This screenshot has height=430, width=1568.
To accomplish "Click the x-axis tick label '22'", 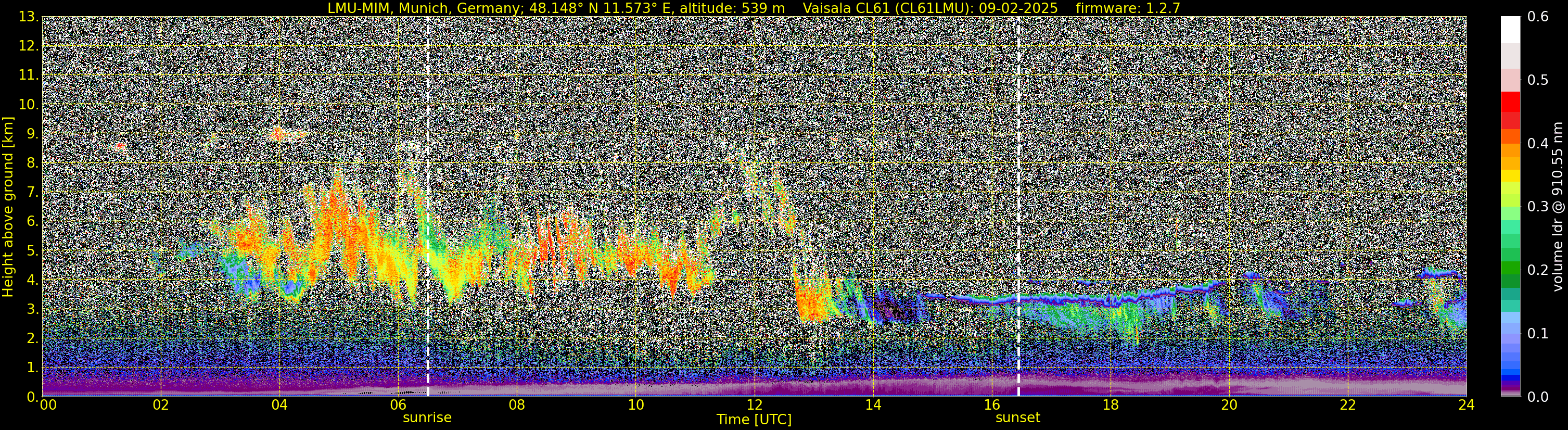I will pyautogui.click(x=1348, y=405).
